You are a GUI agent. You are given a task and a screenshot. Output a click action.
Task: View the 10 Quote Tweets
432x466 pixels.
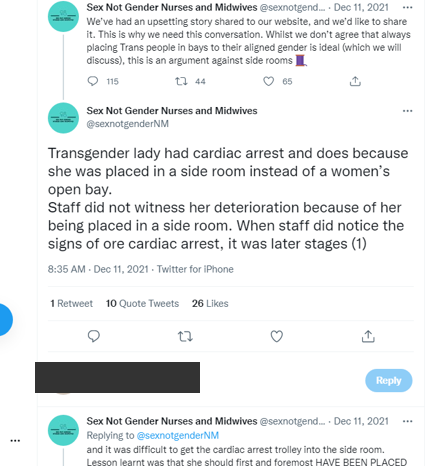coord(142,303)
